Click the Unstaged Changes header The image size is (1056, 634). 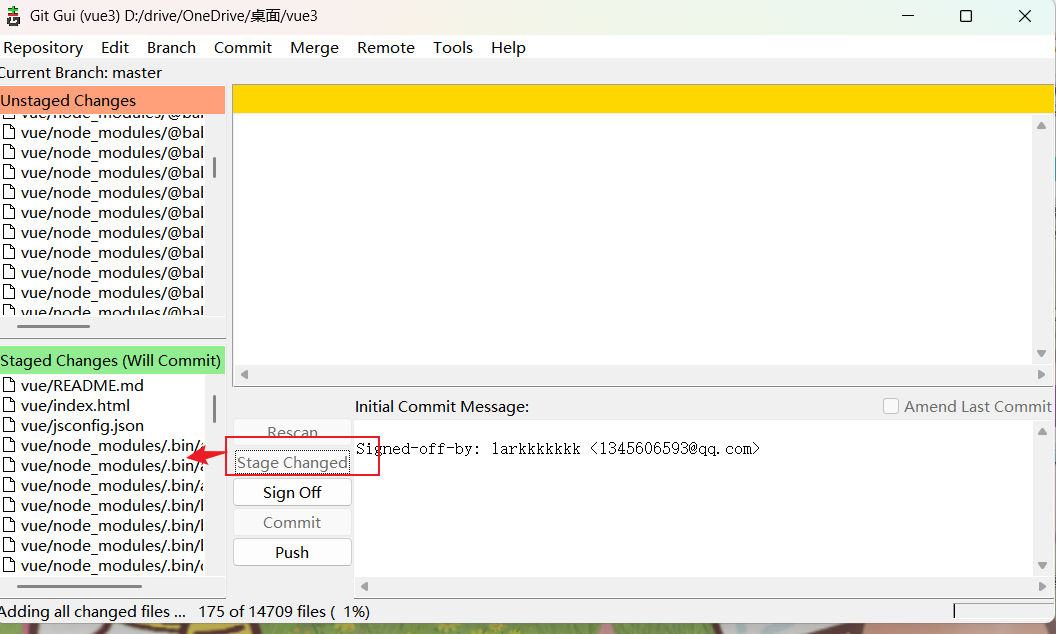click(x=112, y=100)
